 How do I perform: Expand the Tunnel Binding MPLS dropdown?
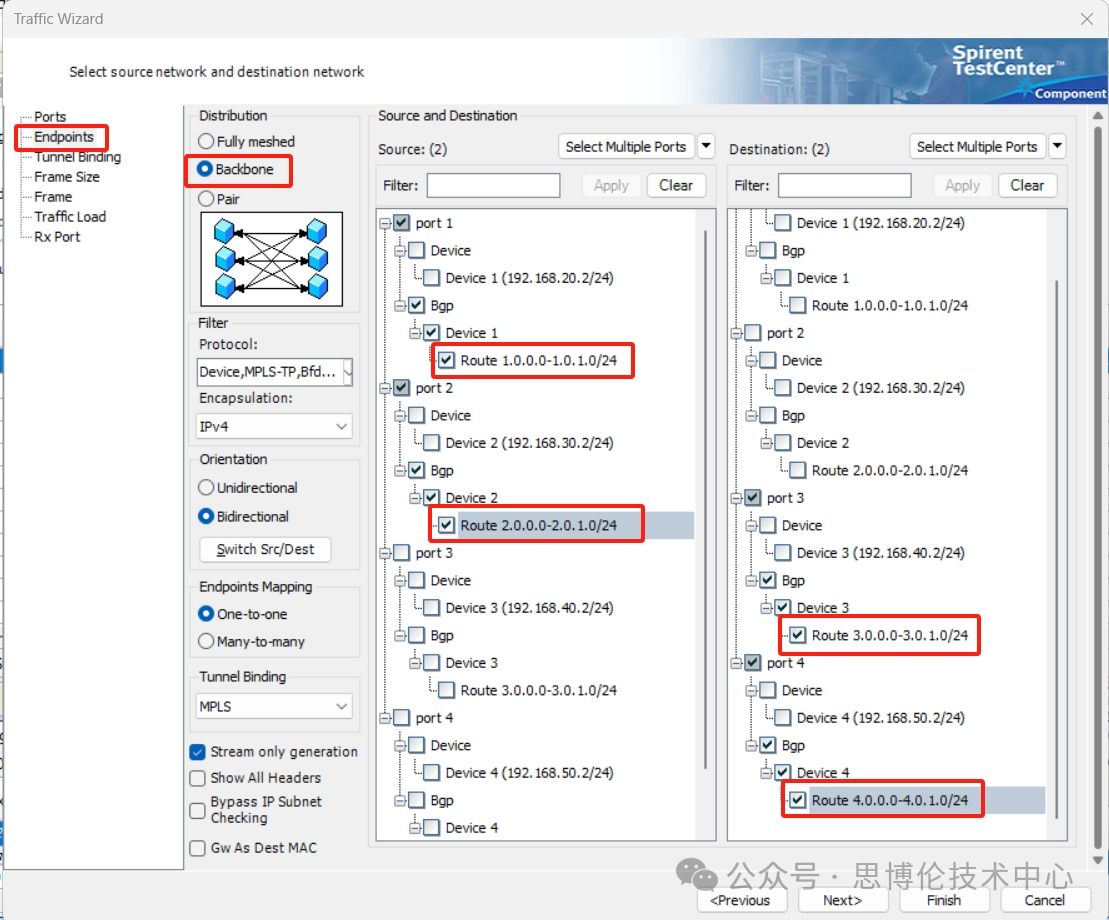342,707
